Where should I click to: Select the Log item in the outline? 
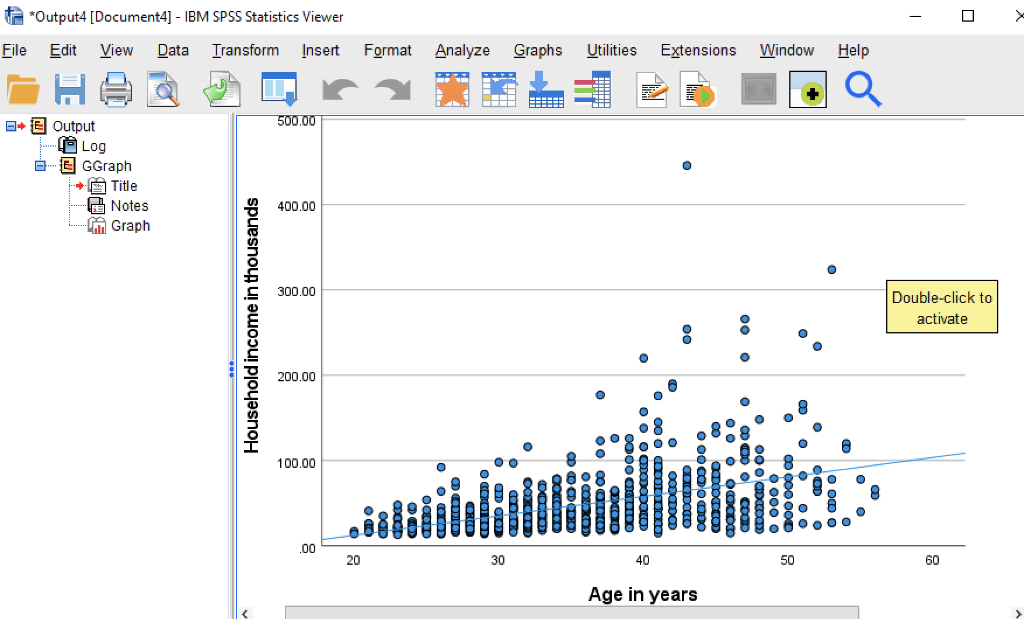pos(93,146)
